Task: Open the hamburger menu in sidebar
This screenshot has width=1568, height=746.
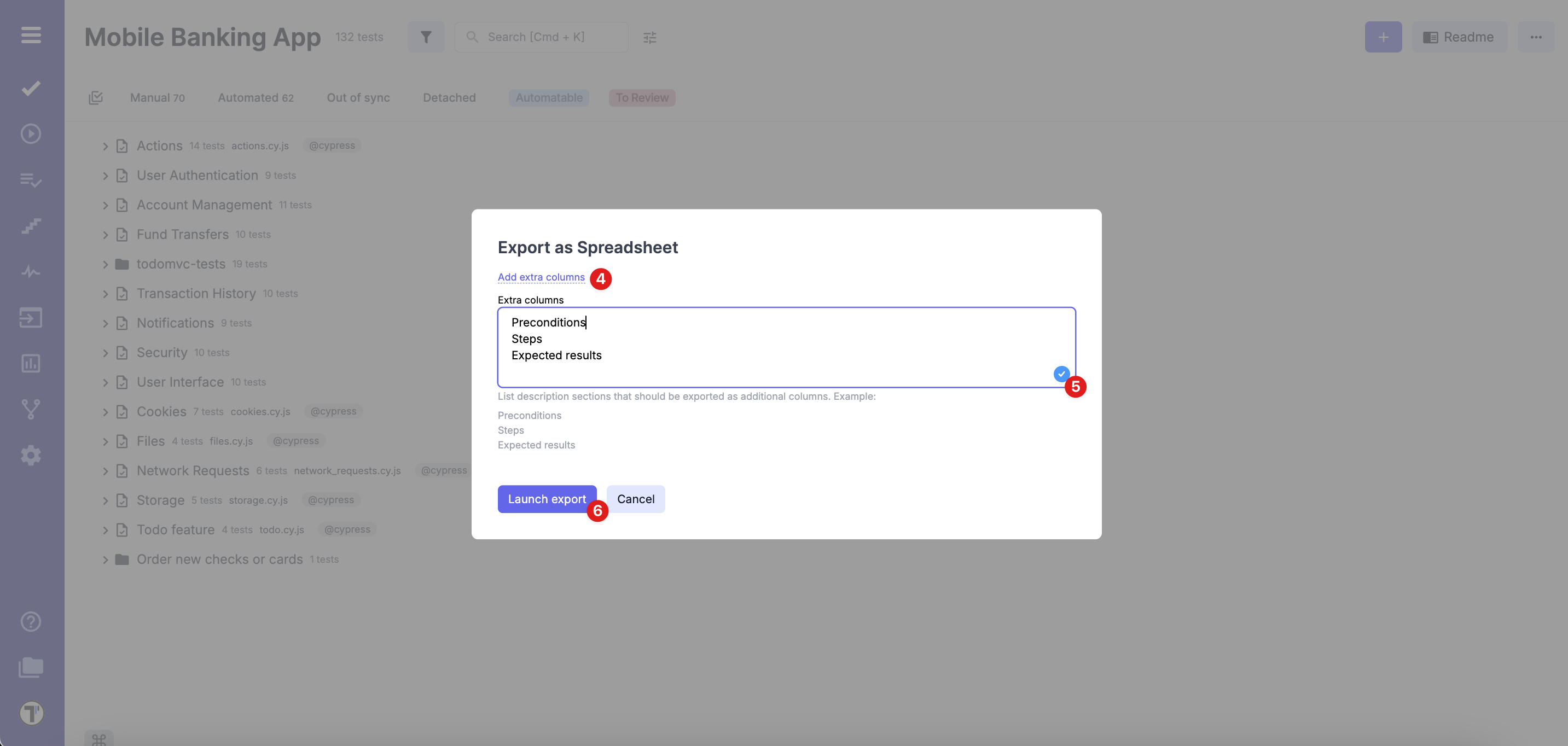Action: (x=31, y=34)
